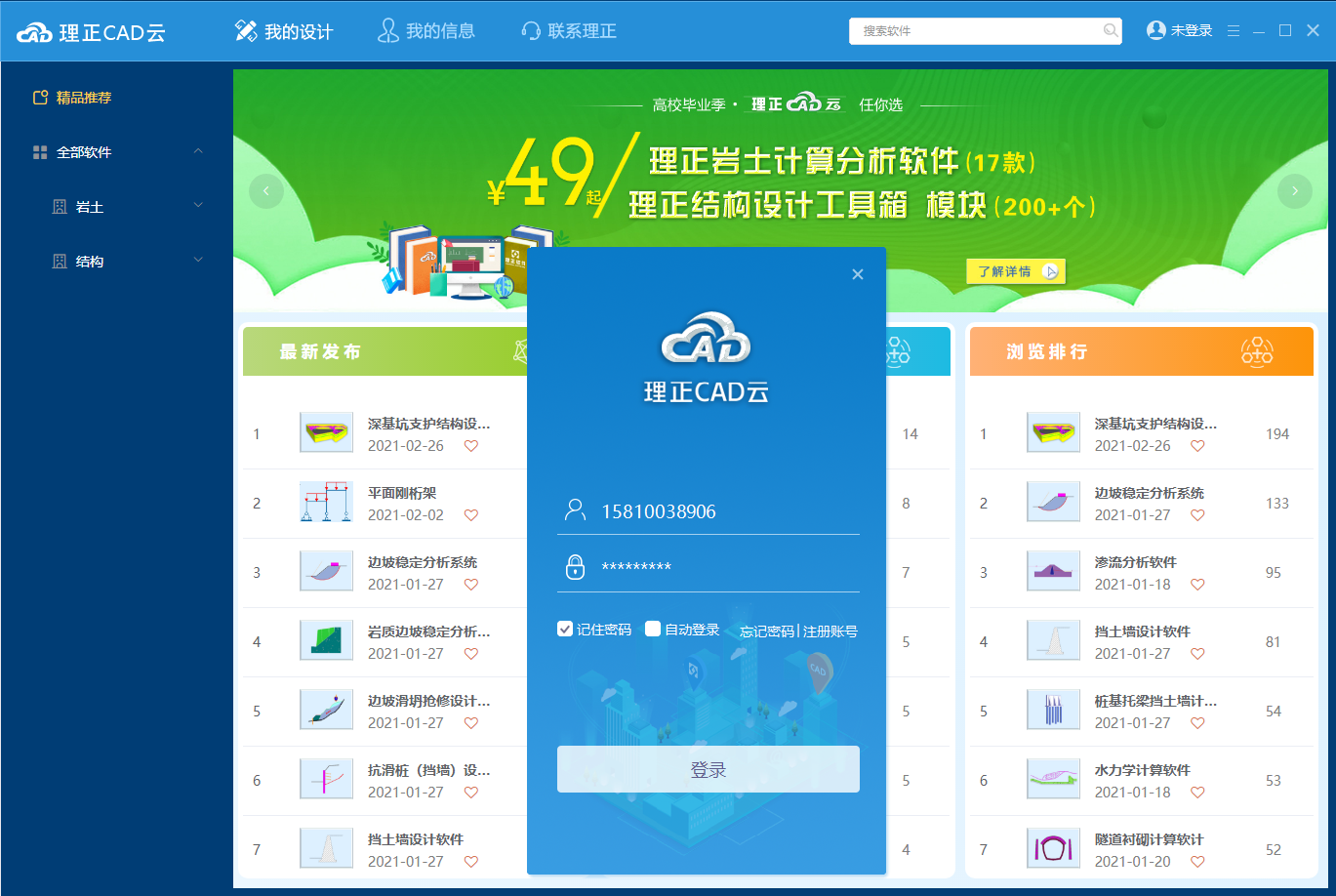Enable the 自动登录 checkbox
This screenshot has width=1336, height=896.
point(653,630)
